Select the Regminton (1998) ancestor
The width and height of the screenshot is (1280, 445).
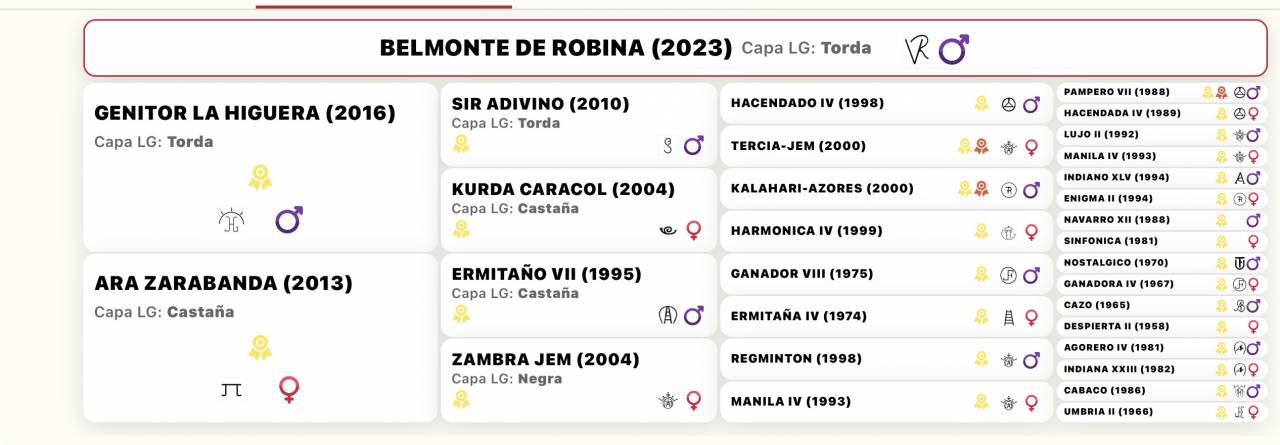pyautogui.click(x=791, y=359)
